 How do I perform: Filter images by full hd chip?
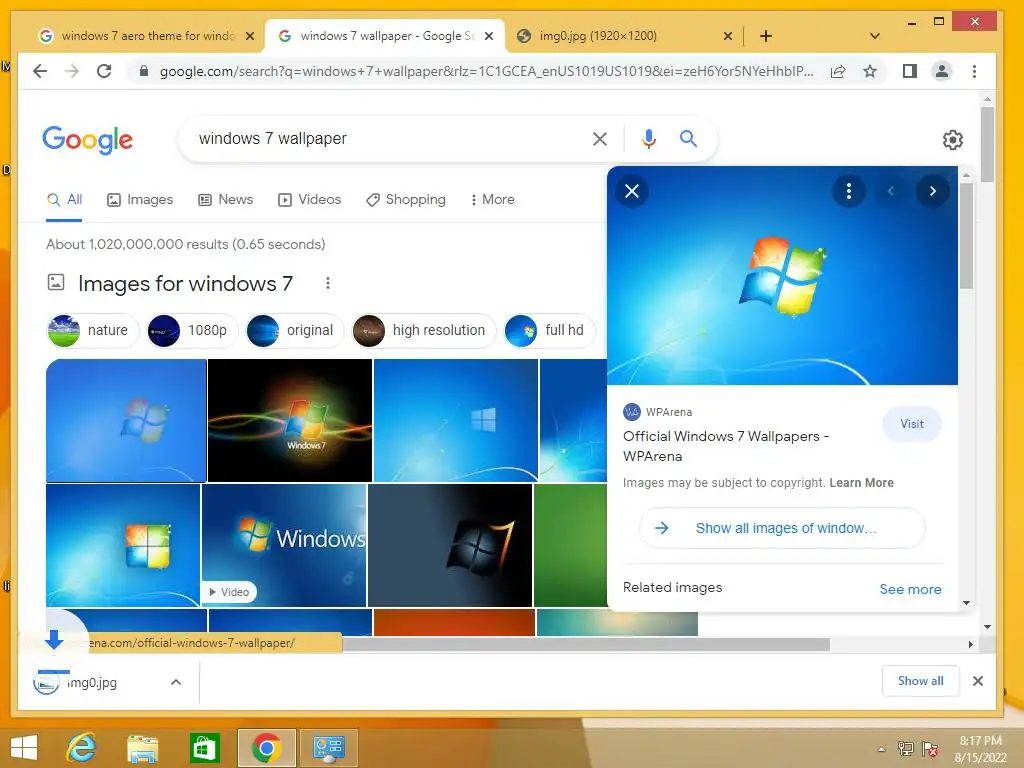pos(550,330)
